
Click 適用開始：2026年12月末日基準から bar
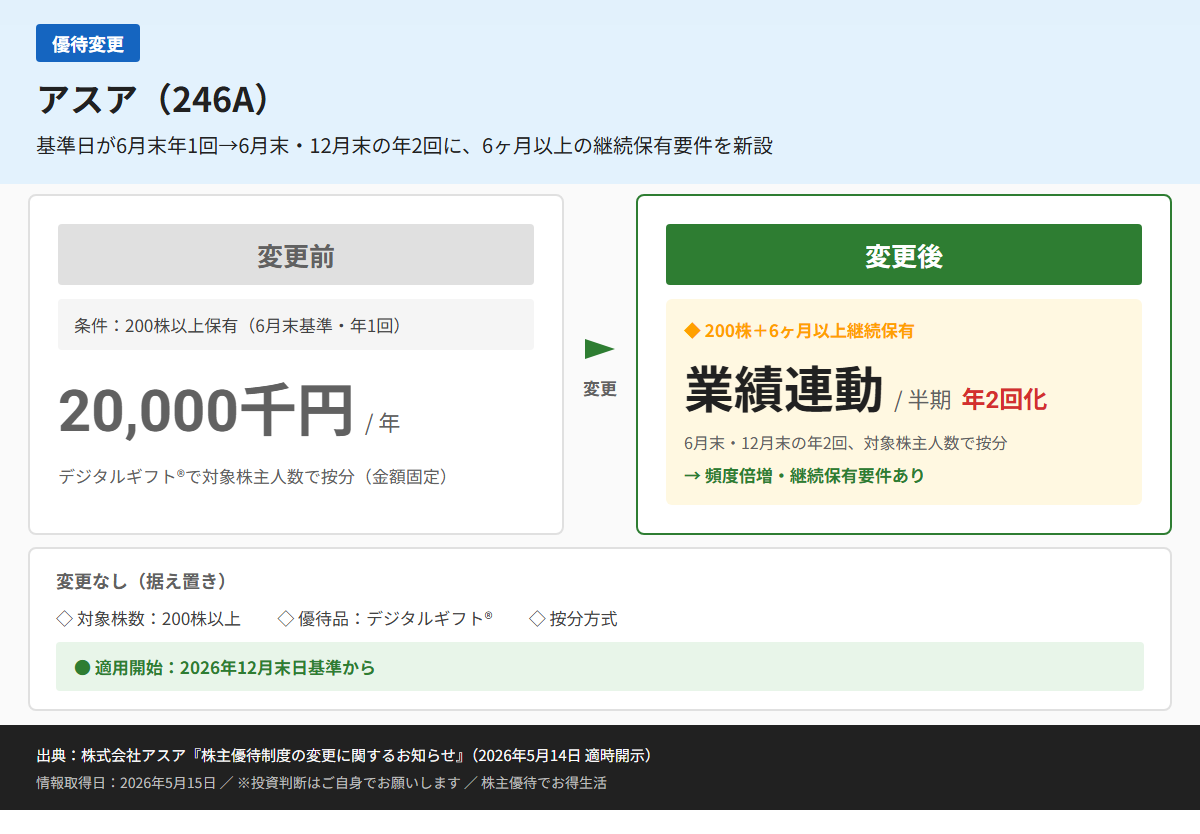click(600, 667)
